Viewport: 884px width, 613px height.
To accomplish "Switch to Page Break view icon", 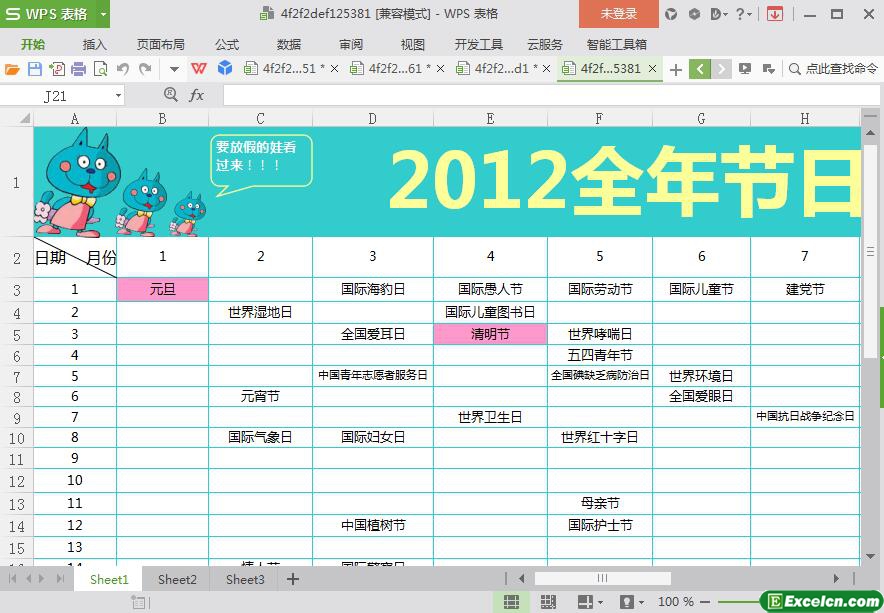I will click(x=548, y=602).
